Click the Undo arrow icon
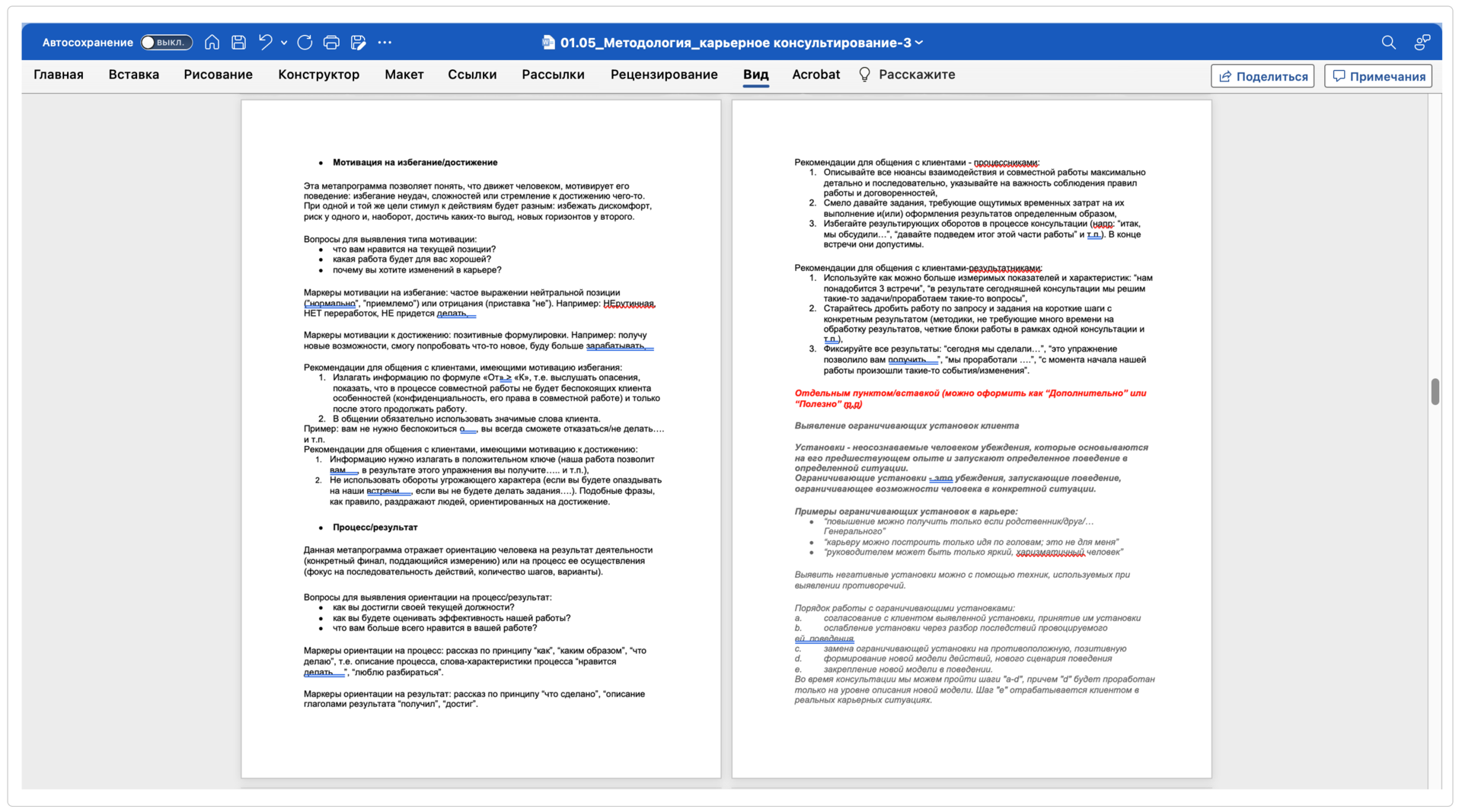1462x812 pixels. click(265, 43)
